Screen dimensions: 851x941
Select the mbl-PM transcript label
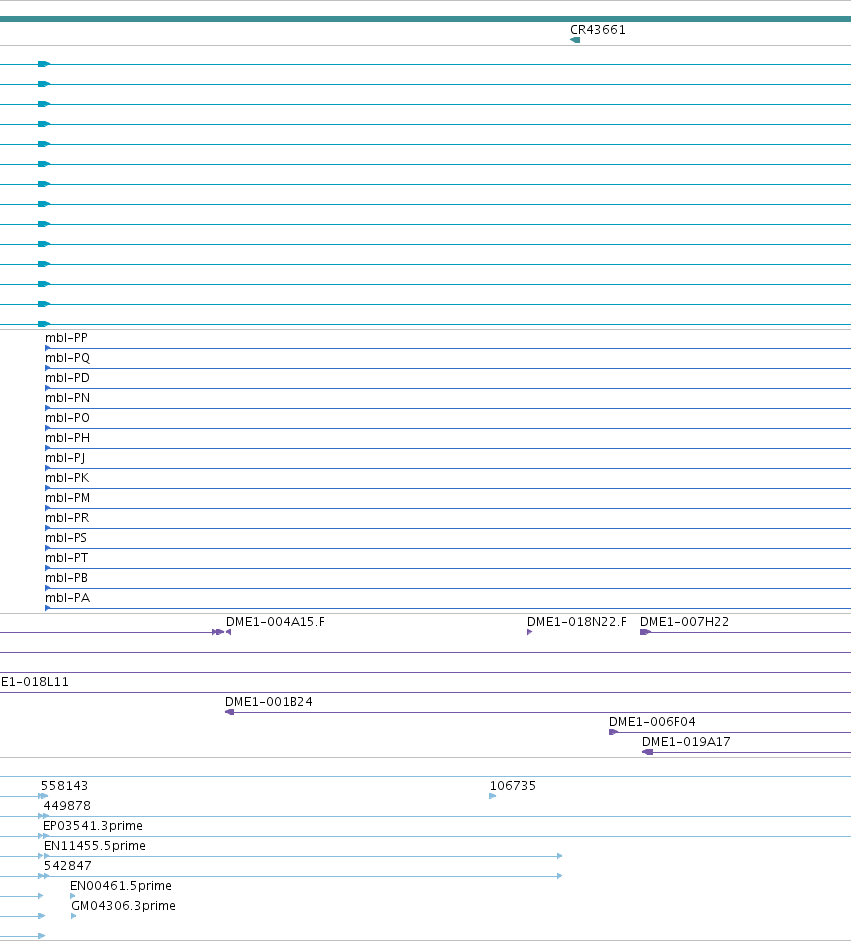[67, 498]
